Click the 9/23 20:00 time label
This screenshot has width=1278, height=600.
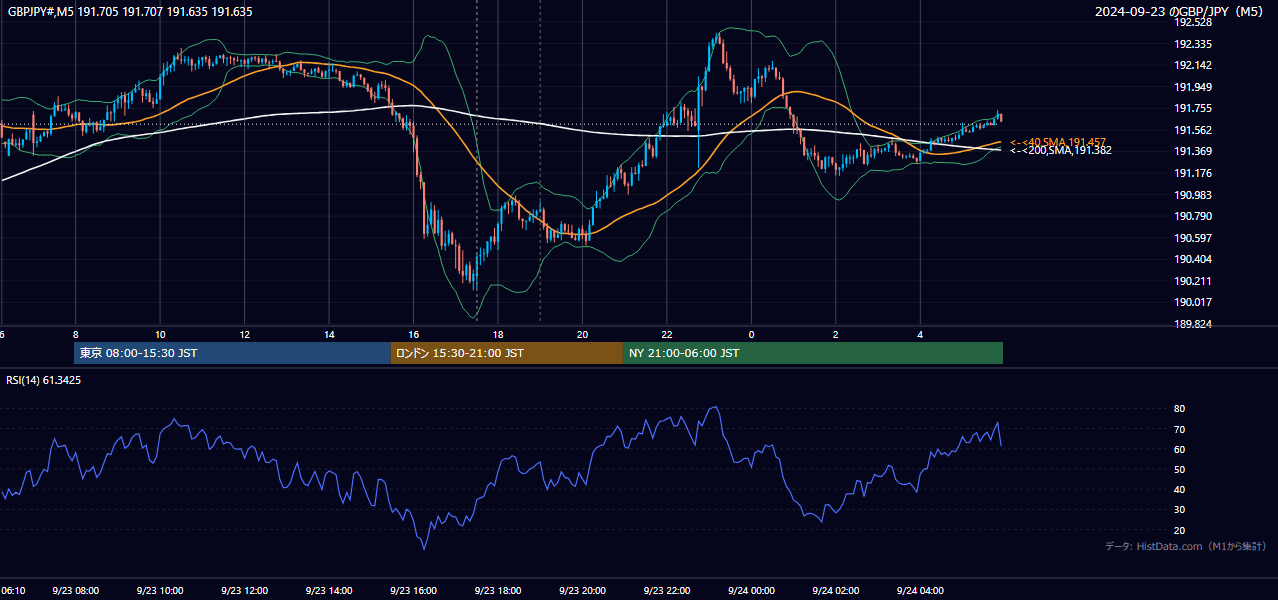pyautogui.click(x=582, y=591)
